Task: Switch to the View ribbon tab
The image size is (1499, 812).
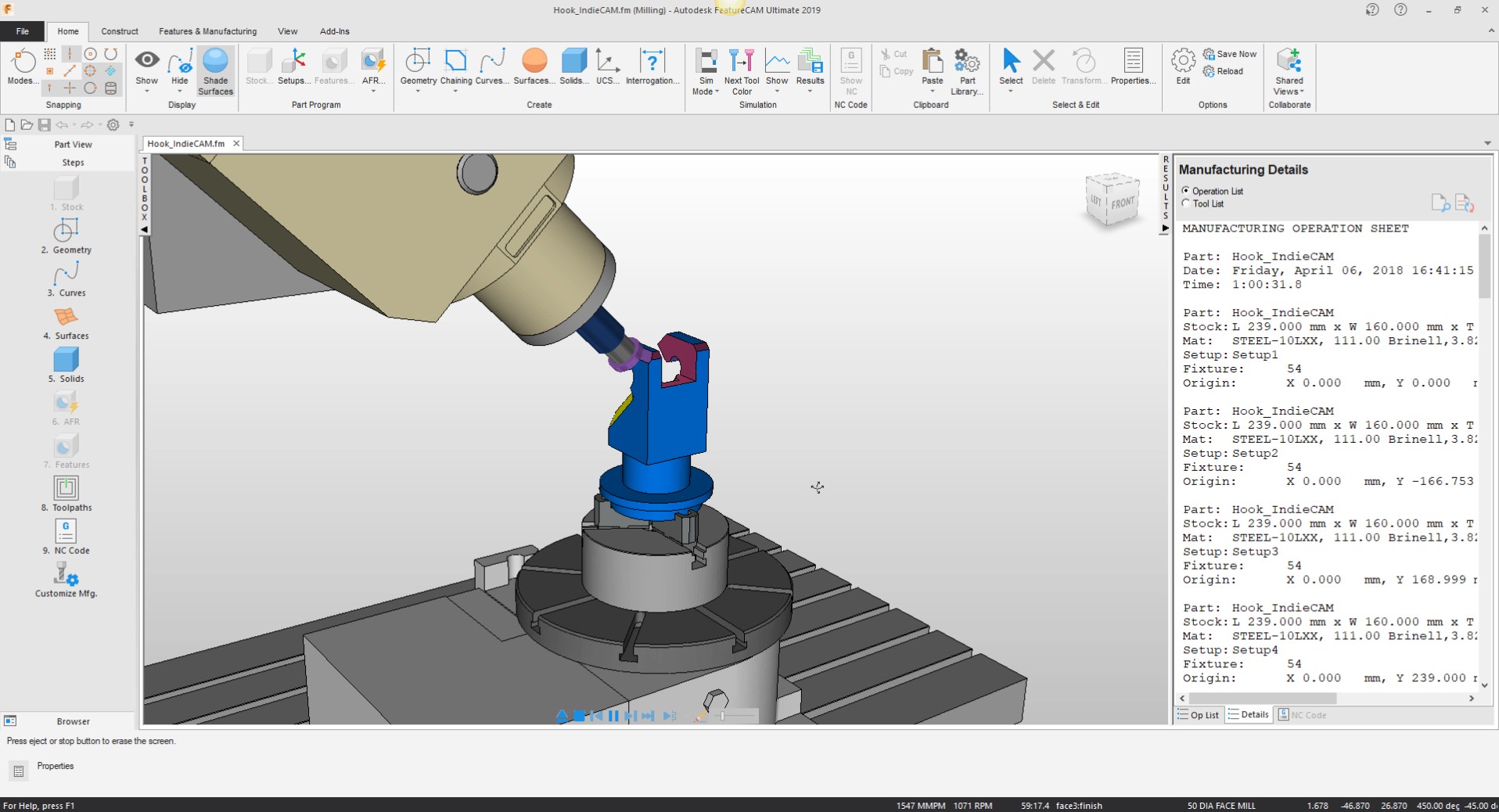Action: (x=287, y=31)
